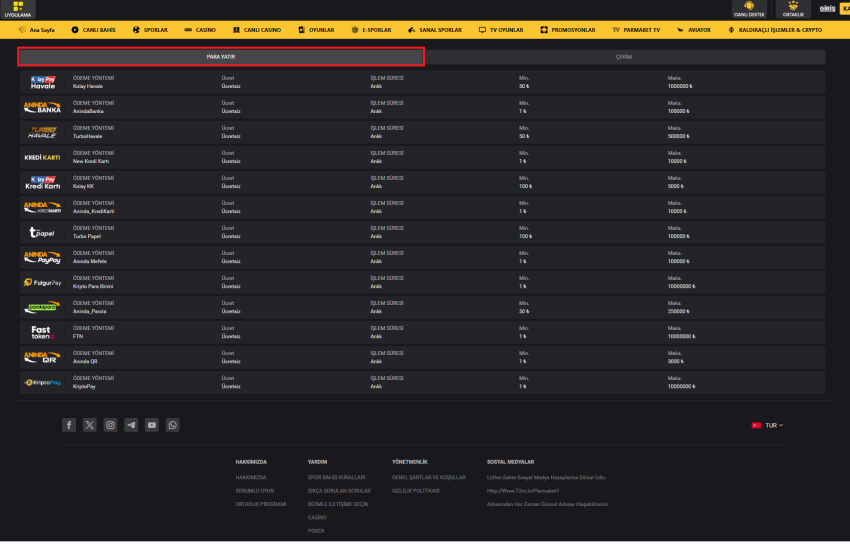
Task: Open the Uygulama app grid icon
Action: [x=18, y=9]
